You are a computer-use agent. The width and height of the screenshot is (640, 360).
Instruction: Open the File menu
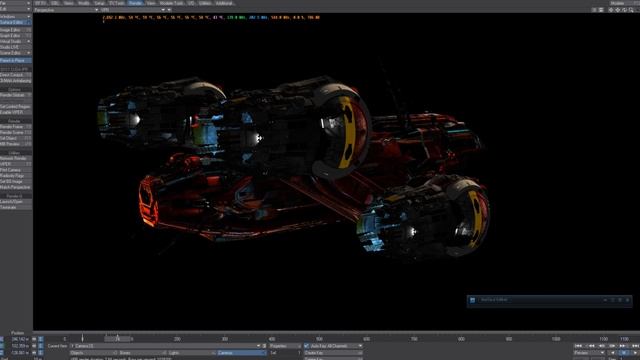coord(16,3)
